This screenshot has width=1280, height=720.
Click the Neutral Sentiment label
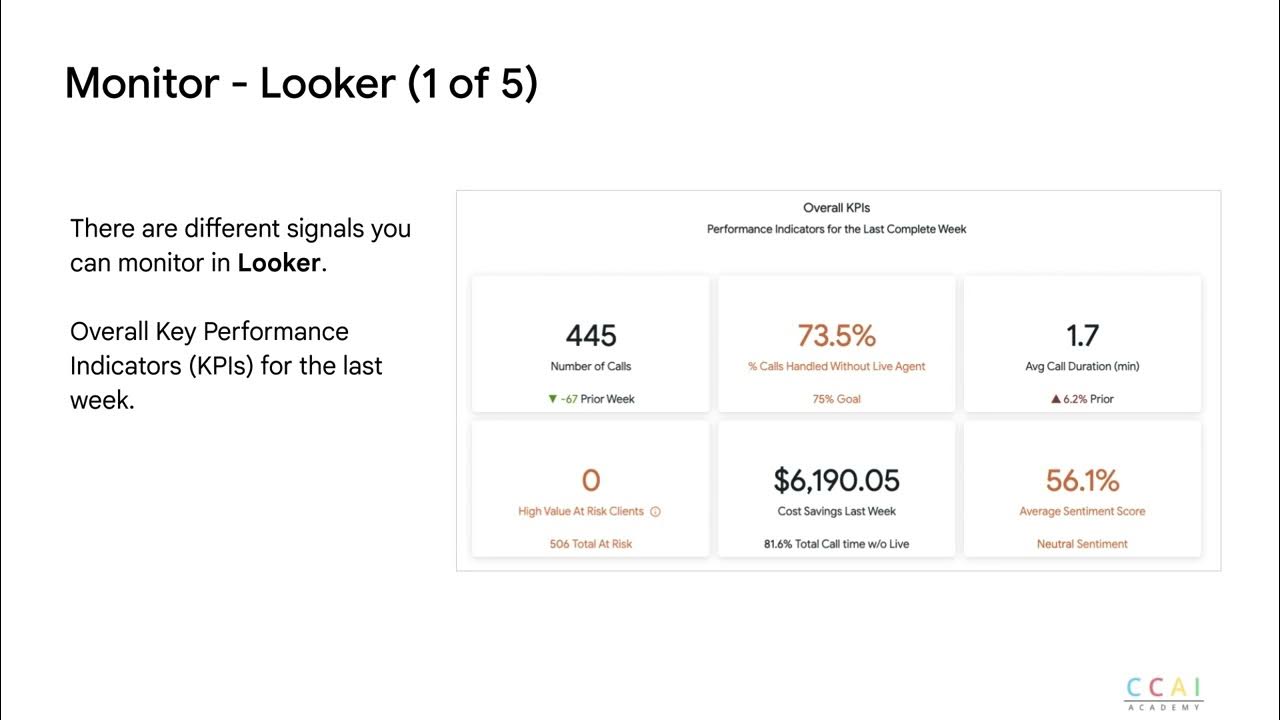click(x=1082, y=544)
